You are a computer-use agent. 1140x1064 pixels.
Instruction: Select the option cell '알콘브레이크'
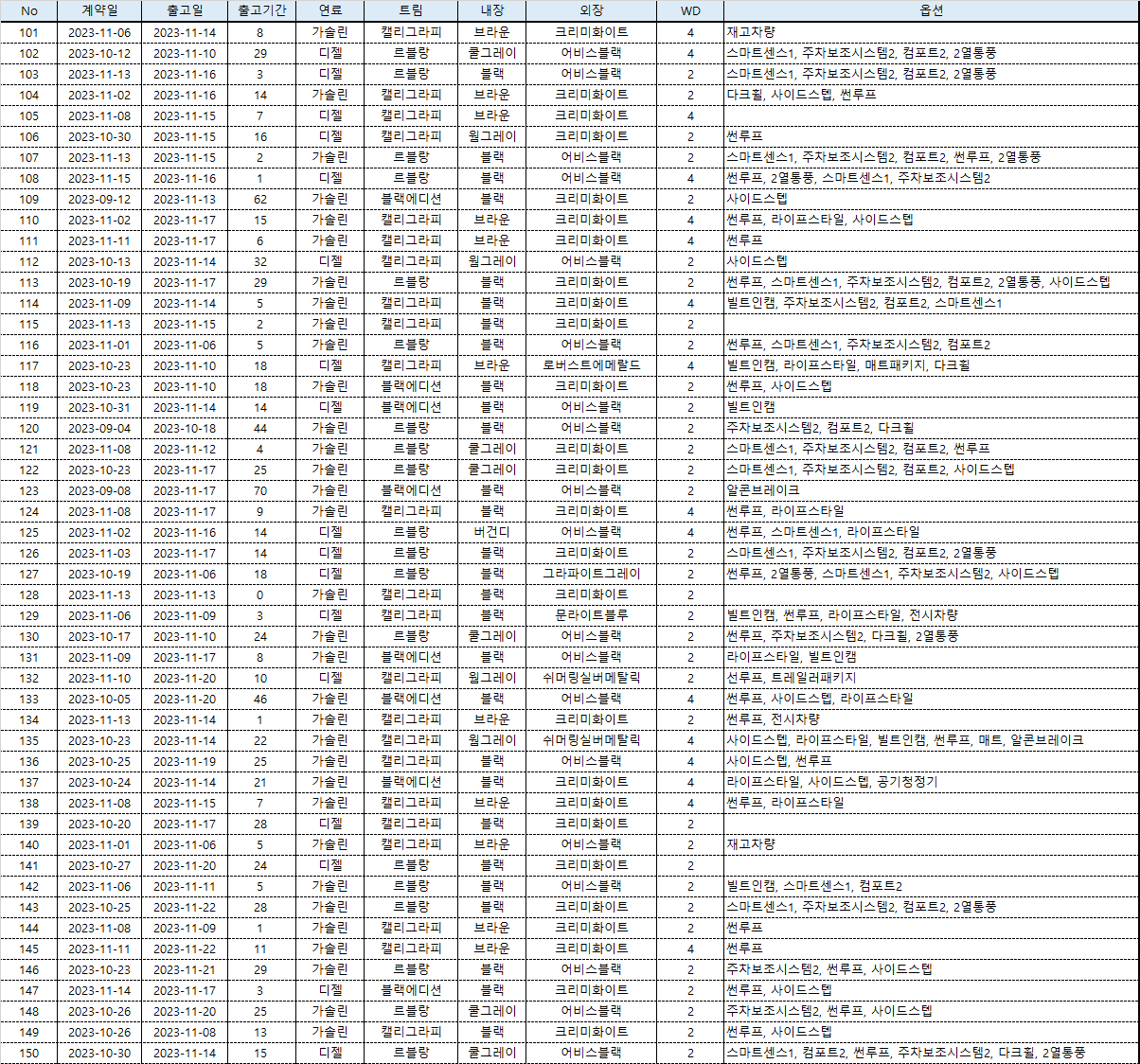point(763,490)
